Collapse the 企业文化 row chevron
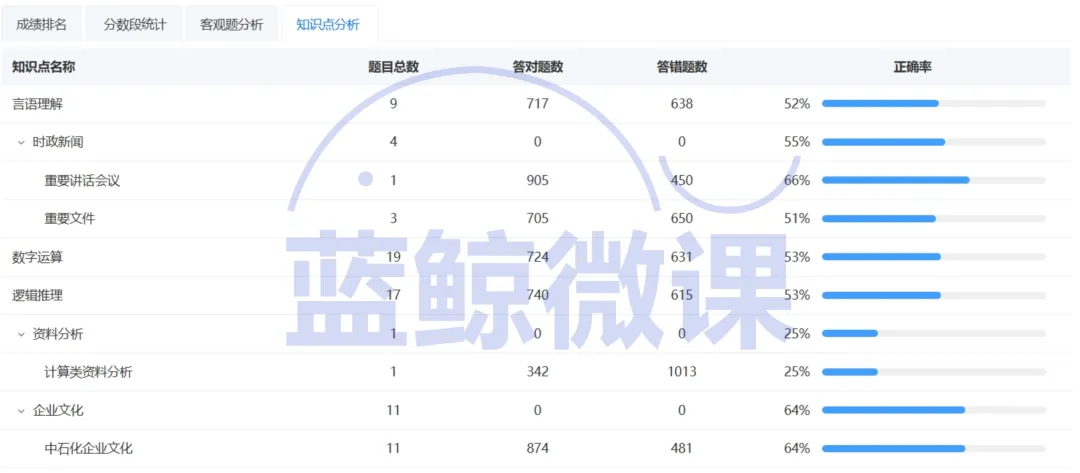The height and width of the screenshot is (473, 1080). tap(21, 410)
